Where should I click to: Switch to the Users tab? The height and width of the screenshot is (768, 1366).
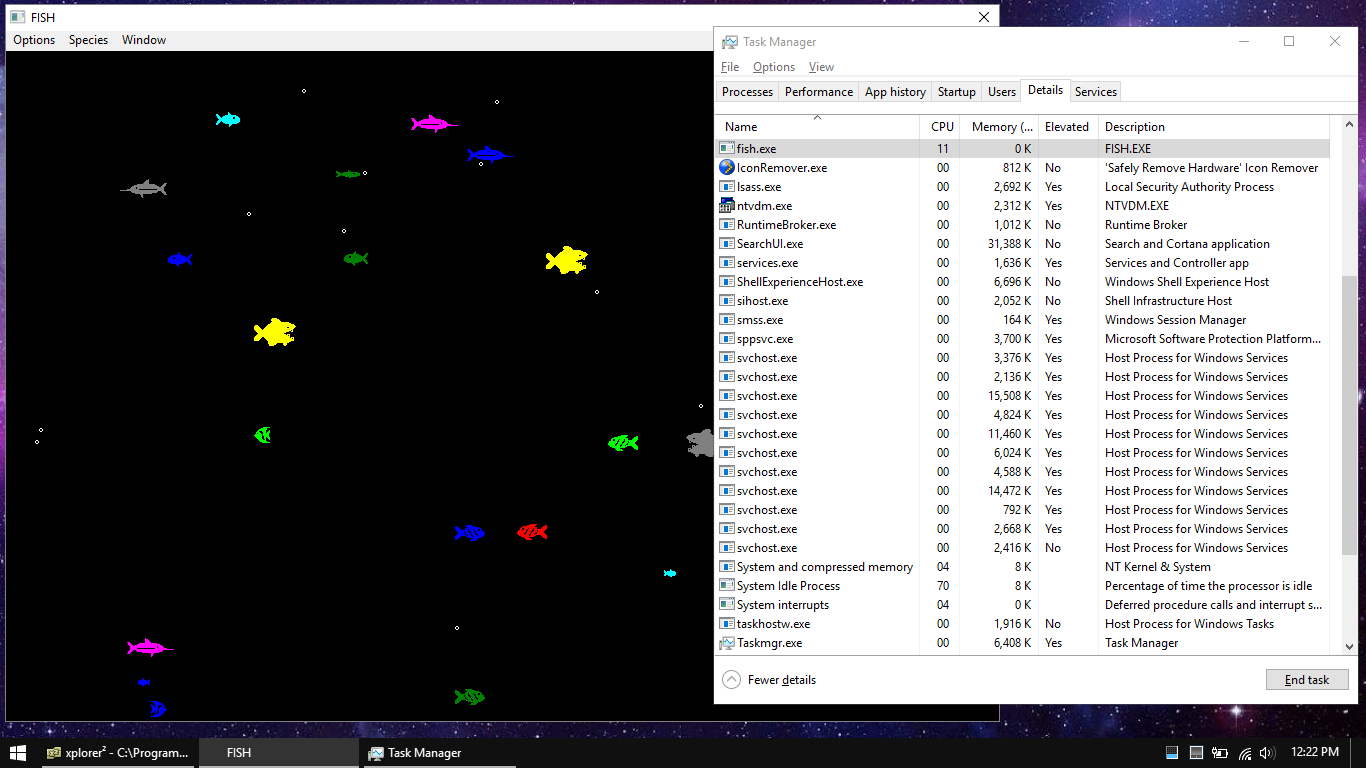pos(1002,92)
